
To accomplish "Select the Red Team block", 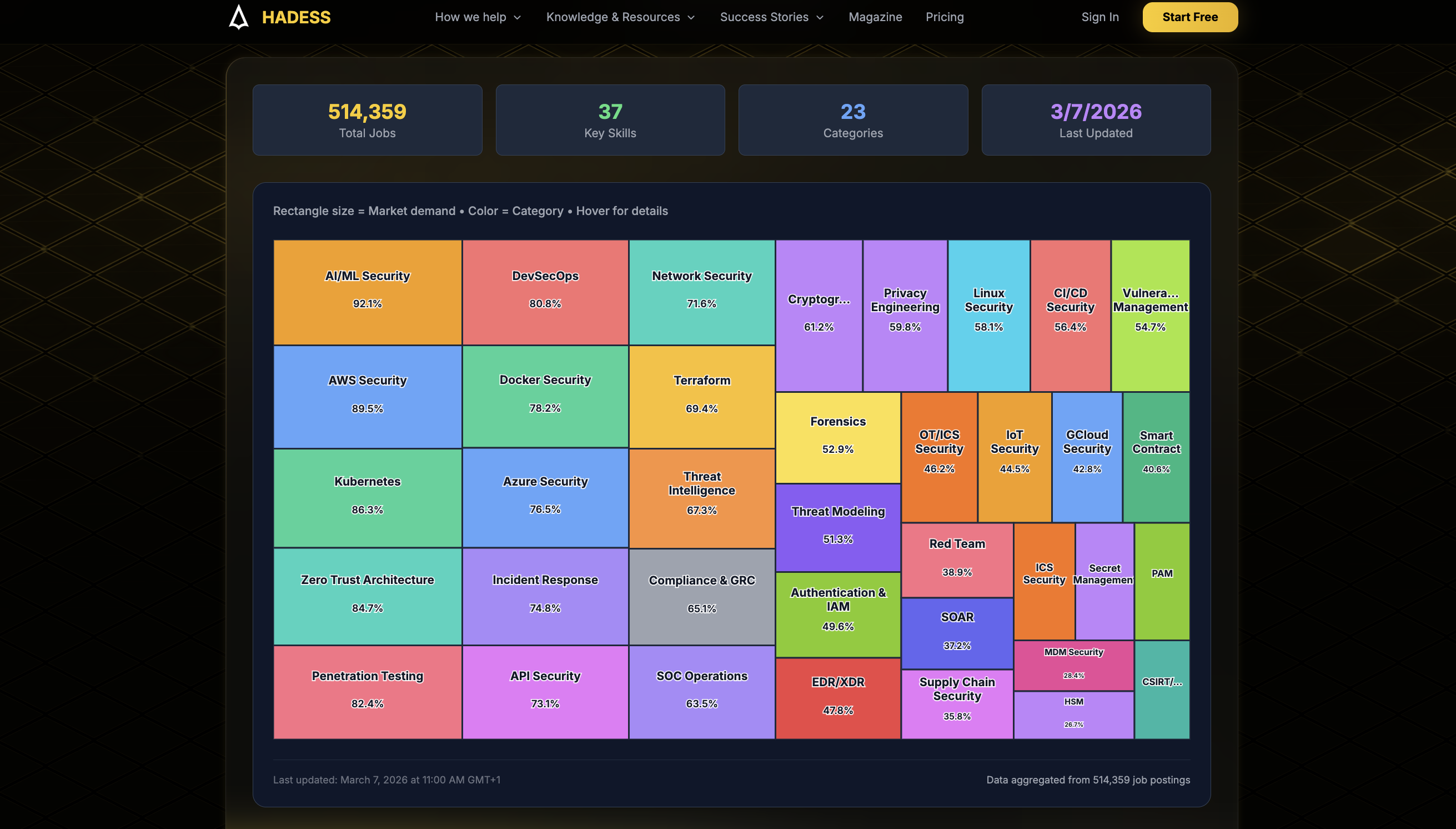I will point(956,558).
